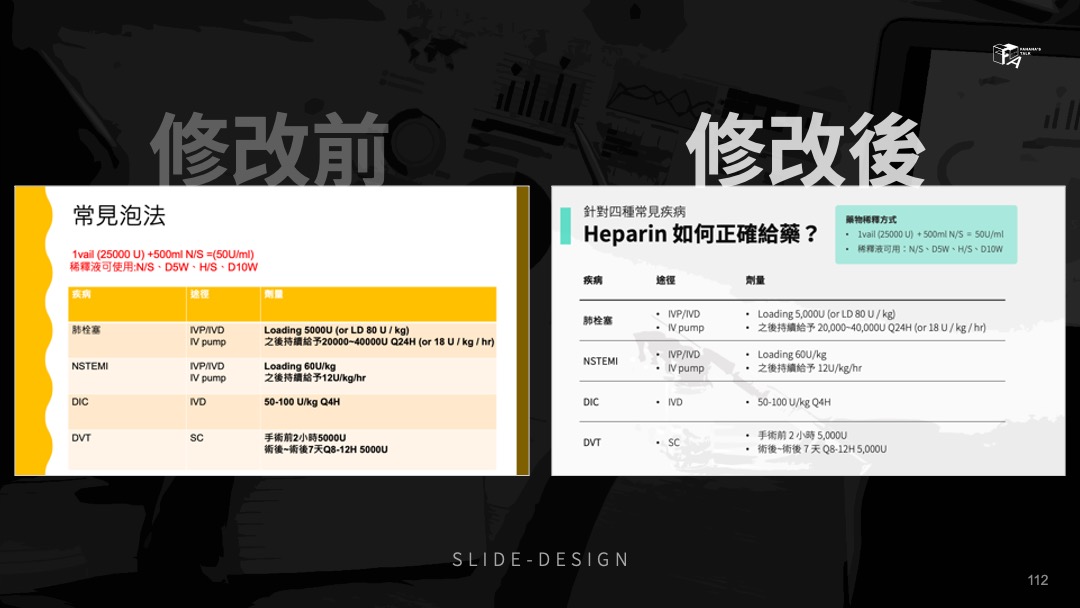Click the 常見泡法 title
The height and width of the screenshot is (608, 1080).
click(x=119, y=215)
